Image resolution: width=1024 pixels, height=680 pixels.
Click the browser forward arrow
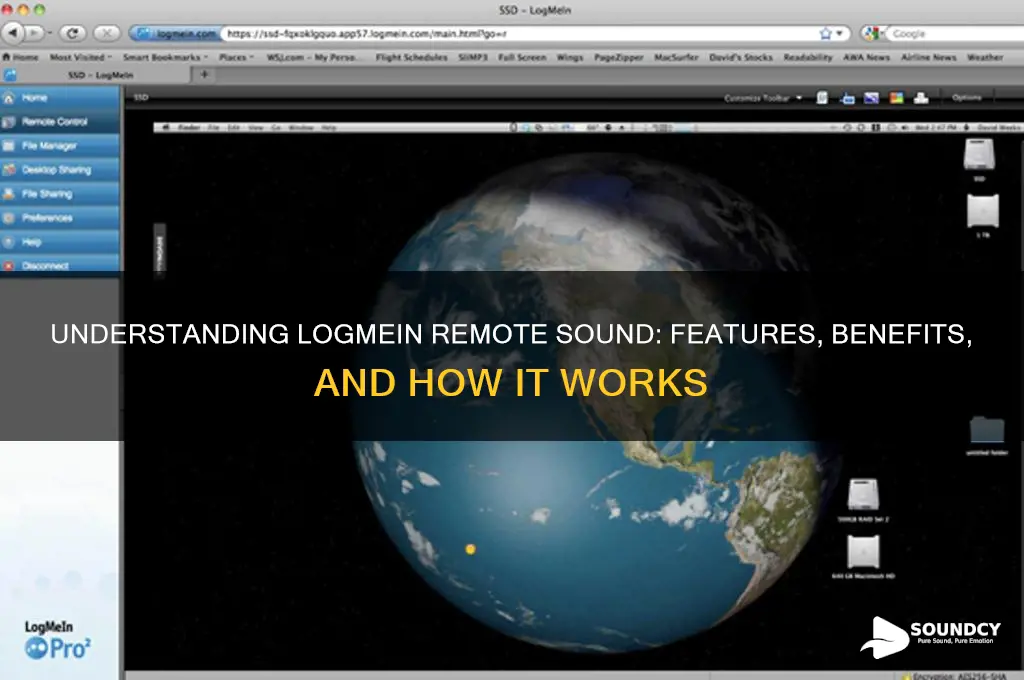[x=34, y=33]
